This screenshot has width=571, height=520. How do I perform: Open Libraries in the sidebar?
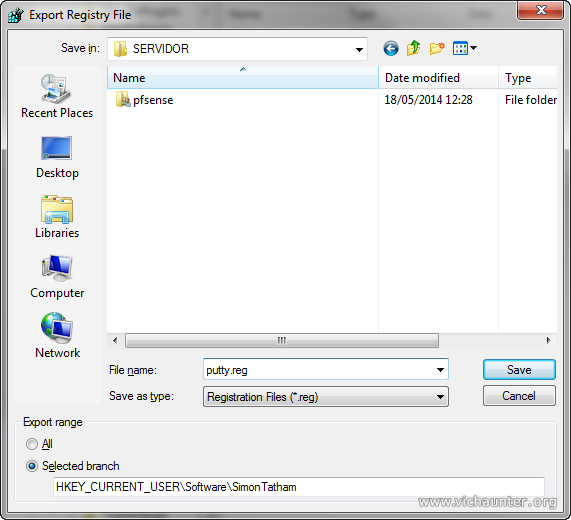point(57,217)
